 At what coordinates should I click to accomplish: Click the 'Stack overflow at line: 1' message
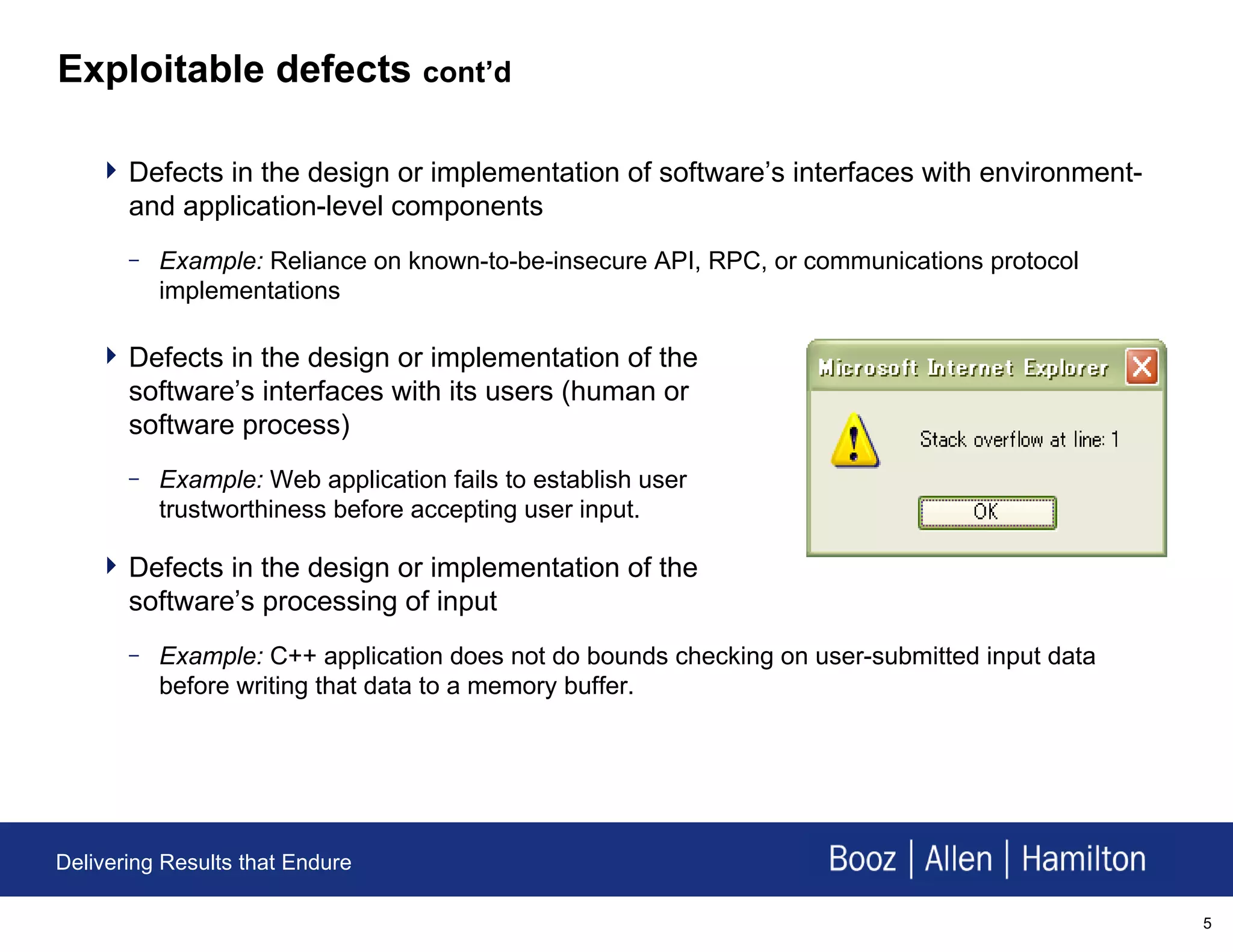[1019, 439]
